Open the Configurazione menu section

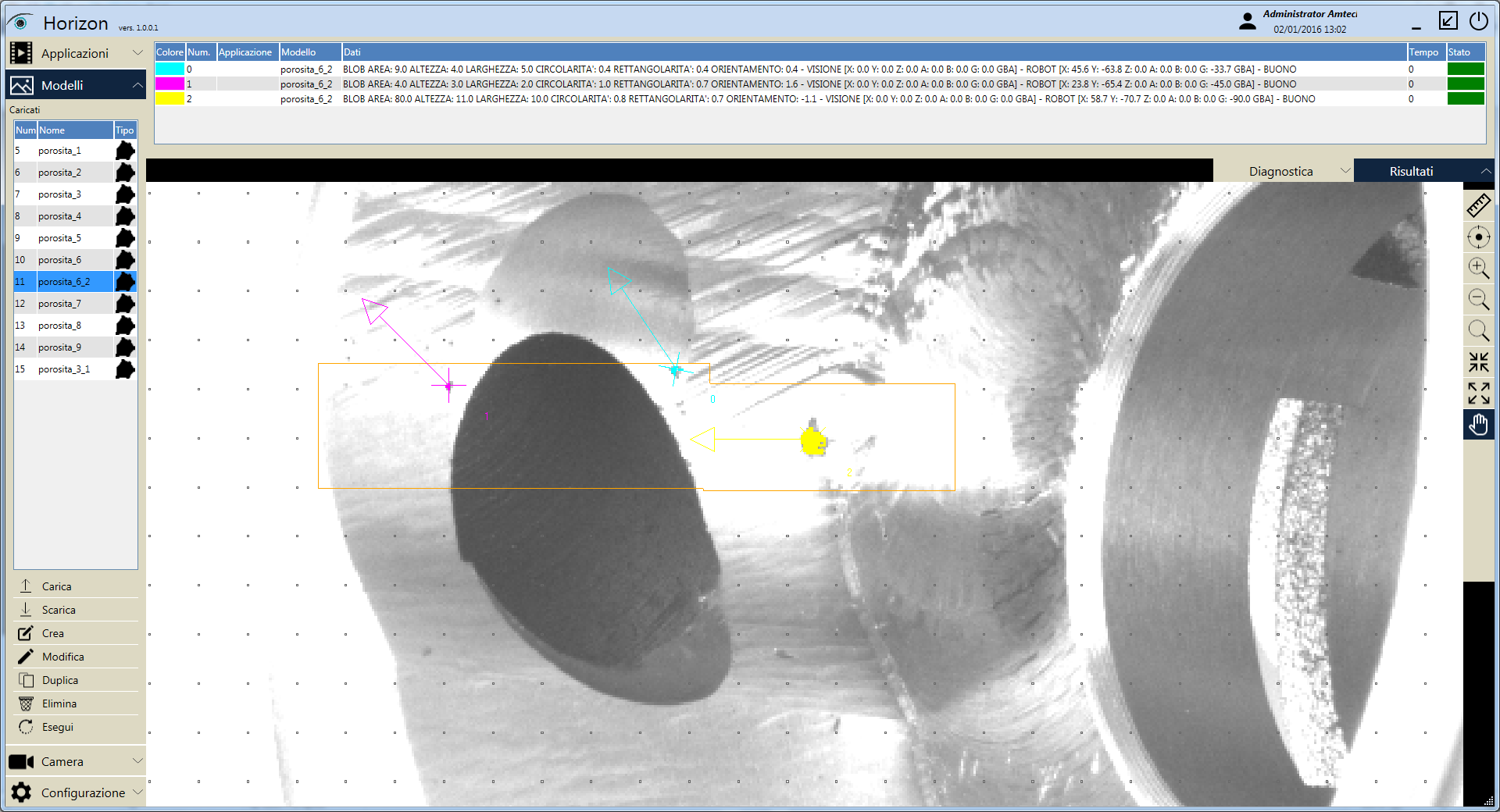coord(76,792)
